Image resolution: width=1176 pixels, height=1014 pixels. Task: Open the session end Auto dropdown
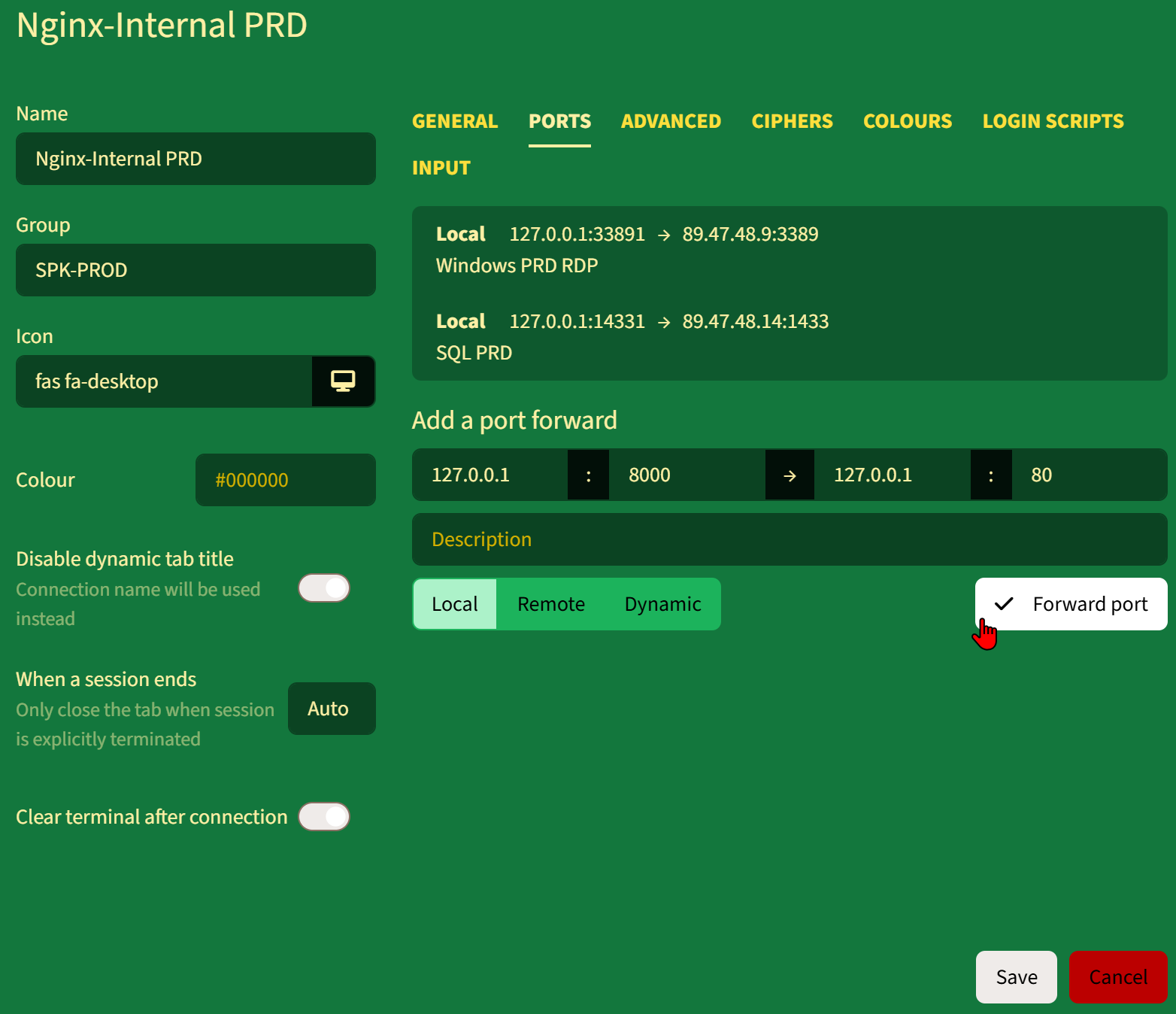(332, 709)
